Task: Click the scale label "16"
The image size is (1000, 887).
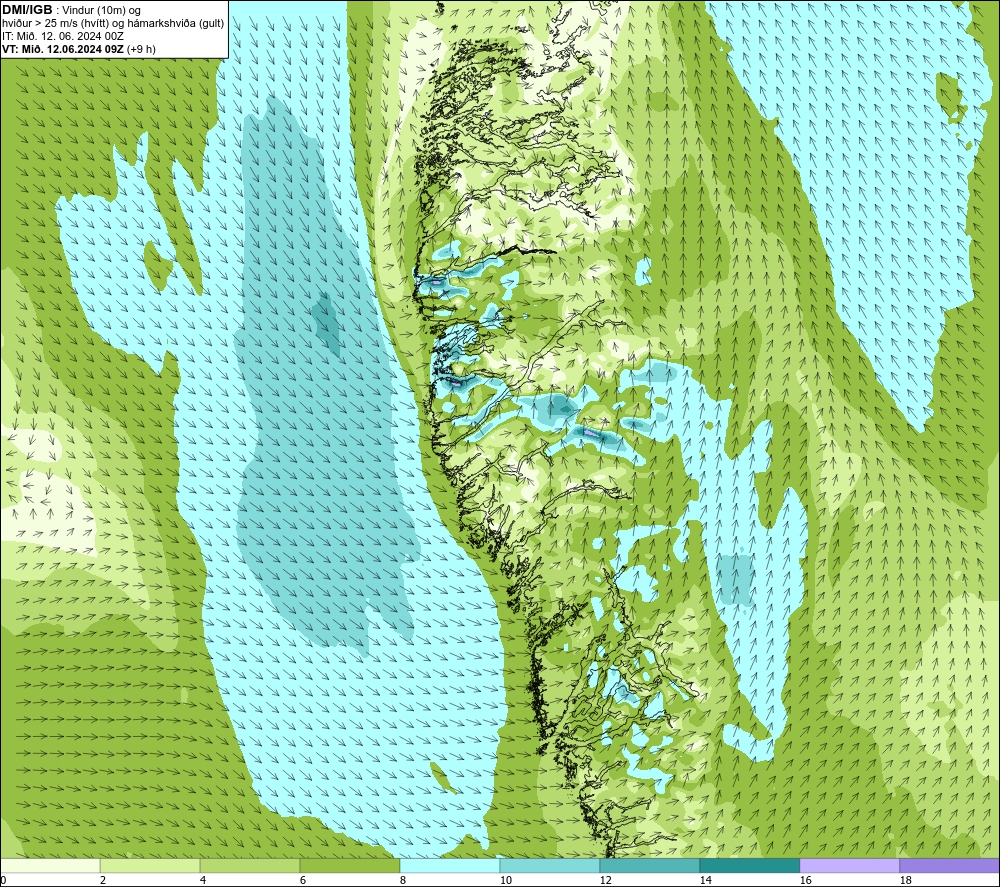Action: [805, 880]
